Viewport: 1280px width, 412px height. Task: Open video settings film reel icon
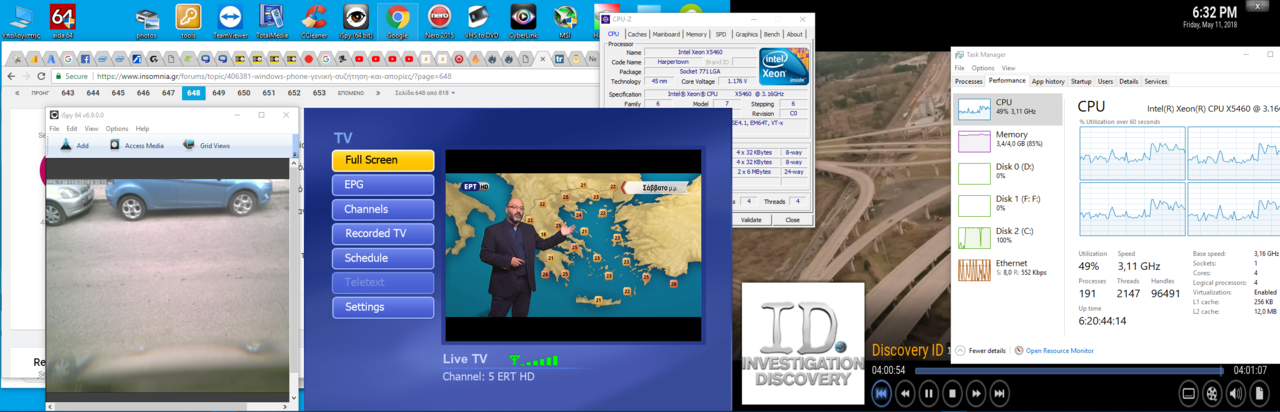click(1211, 394)
